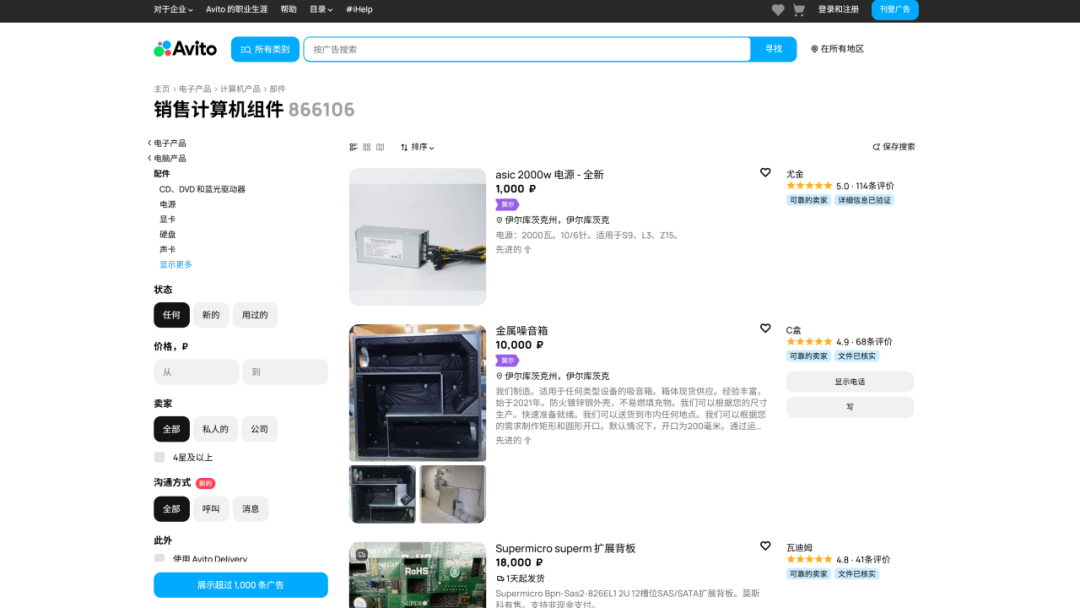
Task: Open all categories with the 所有类别 button
Action: click(264, 48)
